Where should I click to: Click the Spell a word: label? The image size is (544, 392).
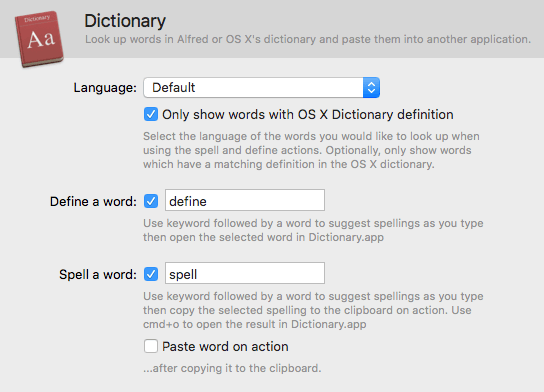(98, 274)
